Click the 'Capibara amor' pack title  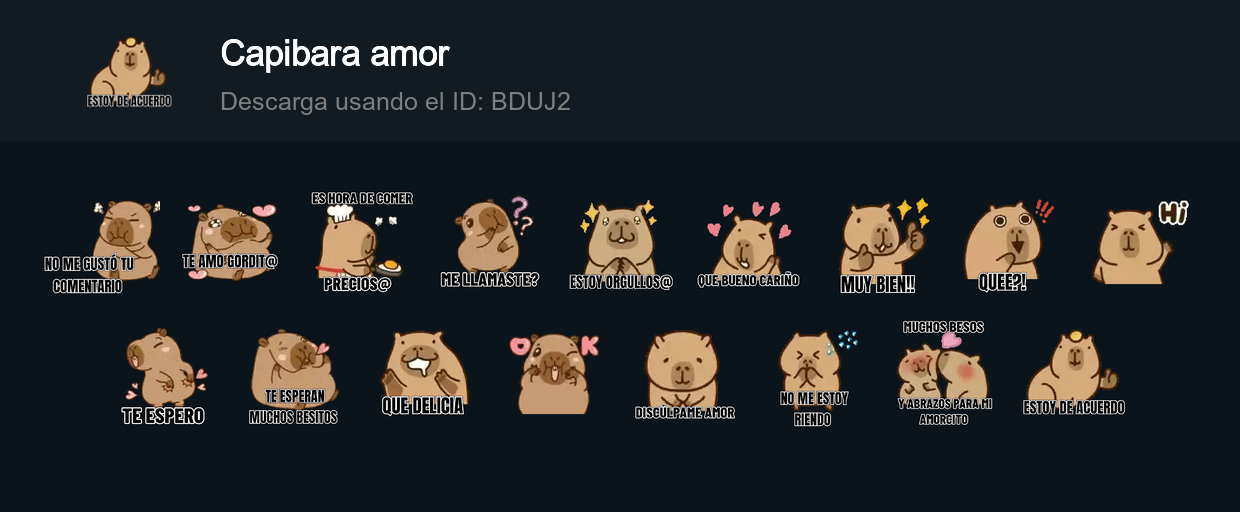point(335,53)
